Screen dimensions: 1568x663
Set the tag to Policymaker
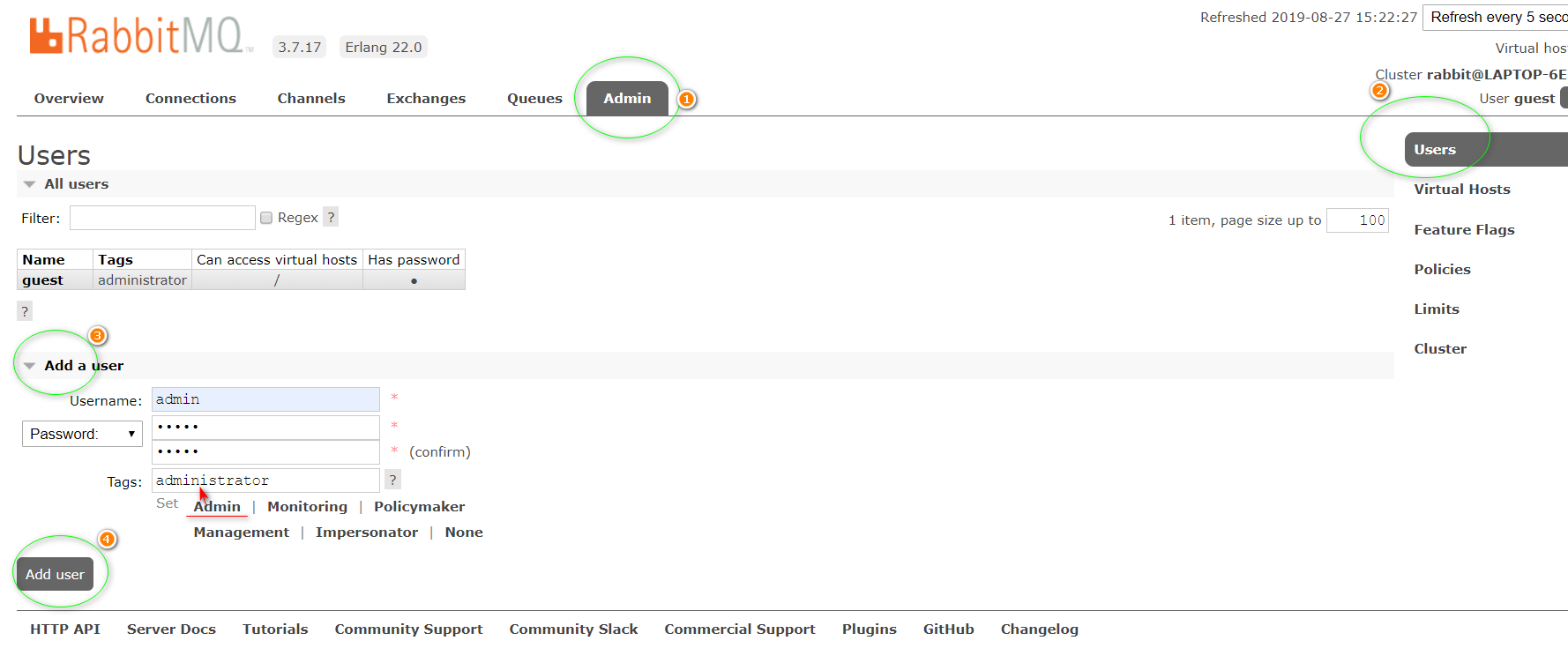click(x=419, y=507)
